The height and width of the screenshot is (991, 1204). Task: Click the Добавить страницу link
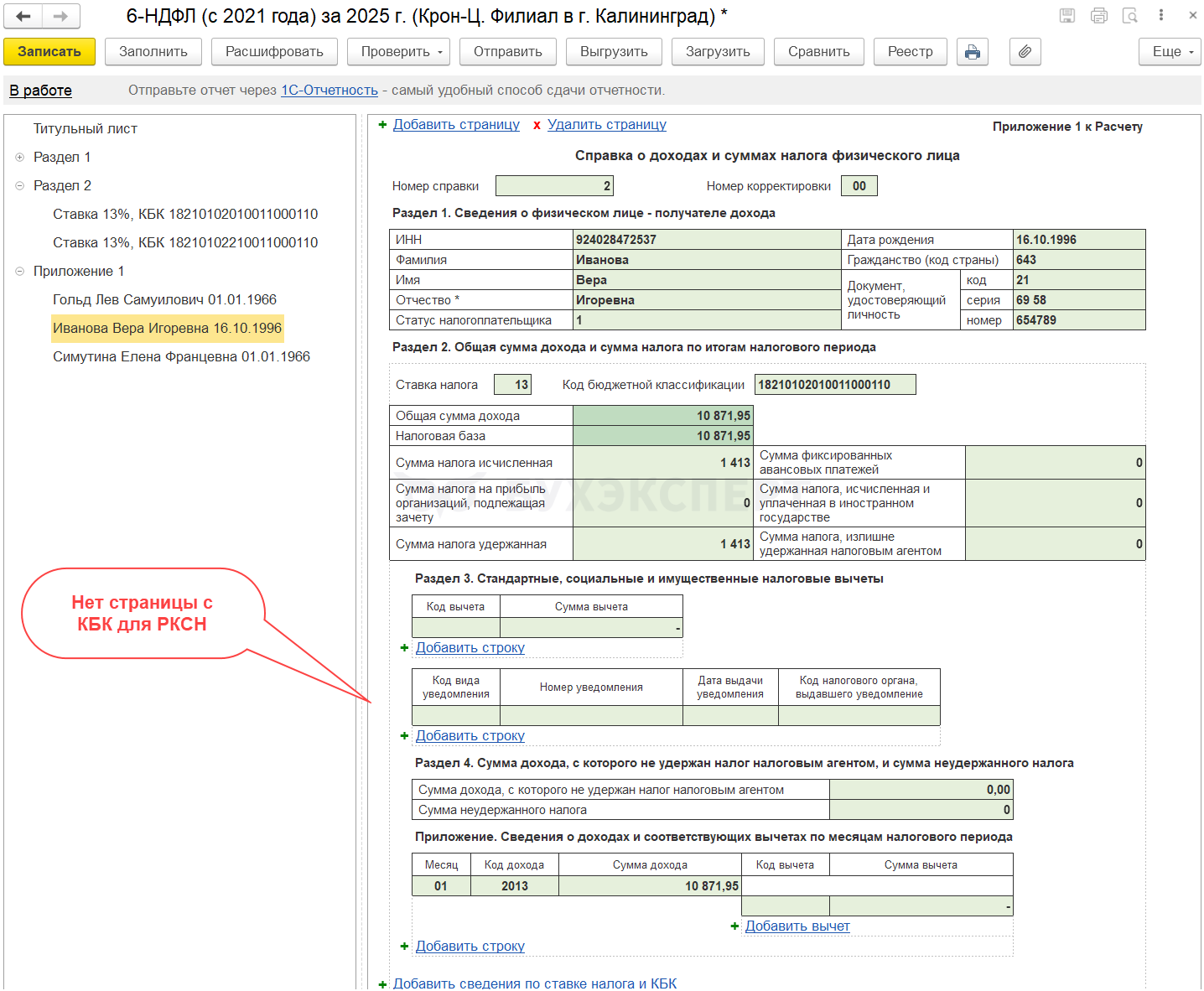click(456, 125)
